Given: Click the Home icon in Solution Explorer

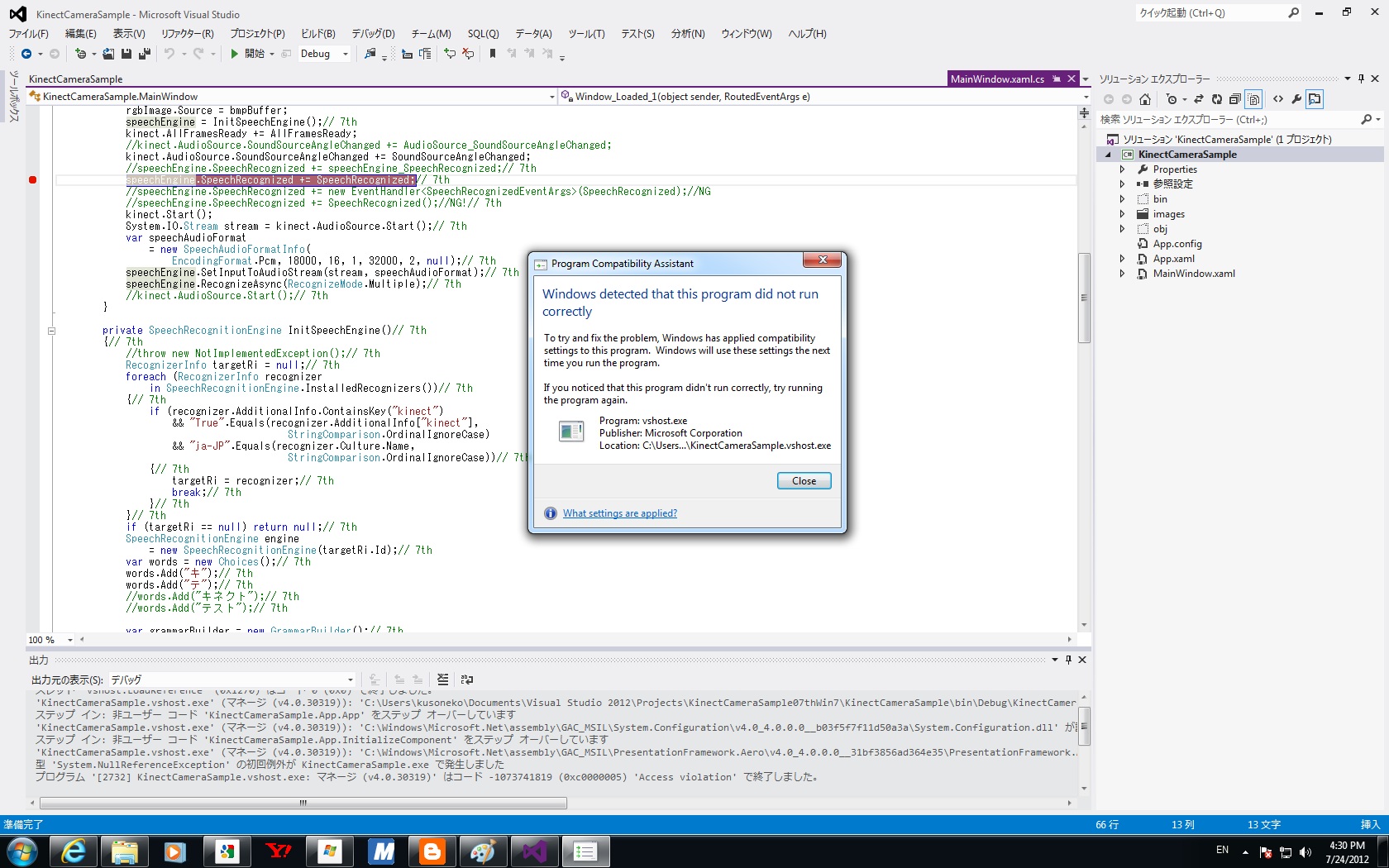Looking at the screenshot, I should coord(1145,99).
